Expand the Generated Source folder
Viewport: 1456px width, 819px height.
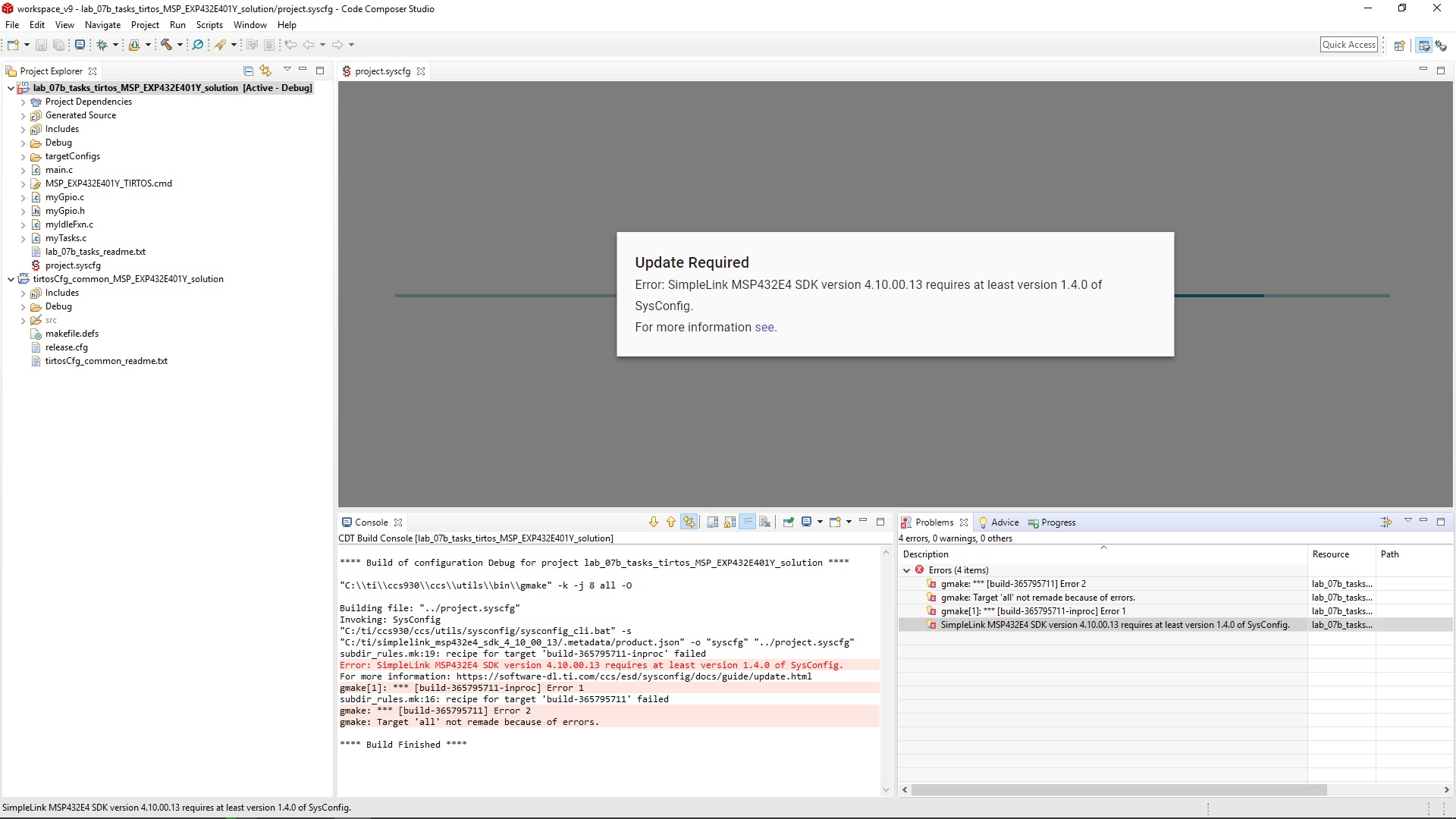[x=24, y=116]
